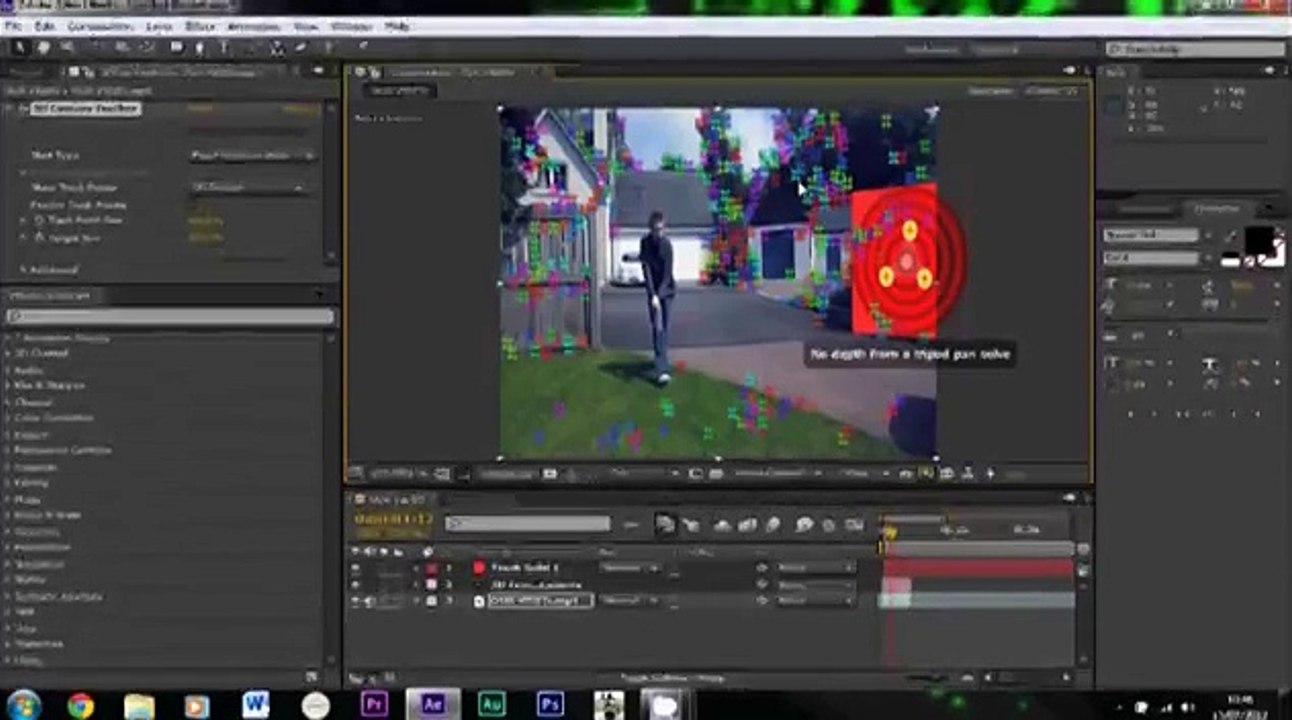Viewport: 1292px width, 720px height.
Task: Open the File menu
Action: point(14,26)
